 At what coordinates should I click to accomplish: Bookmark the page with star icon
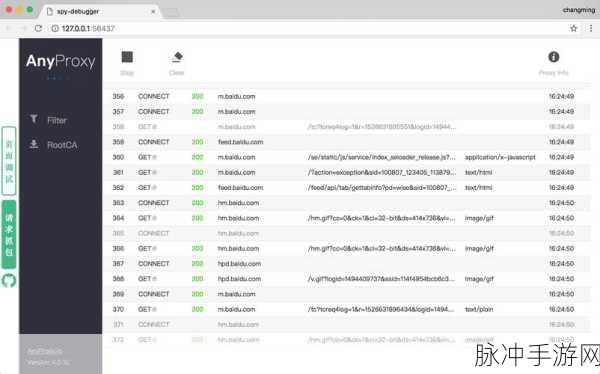(573, 28)
